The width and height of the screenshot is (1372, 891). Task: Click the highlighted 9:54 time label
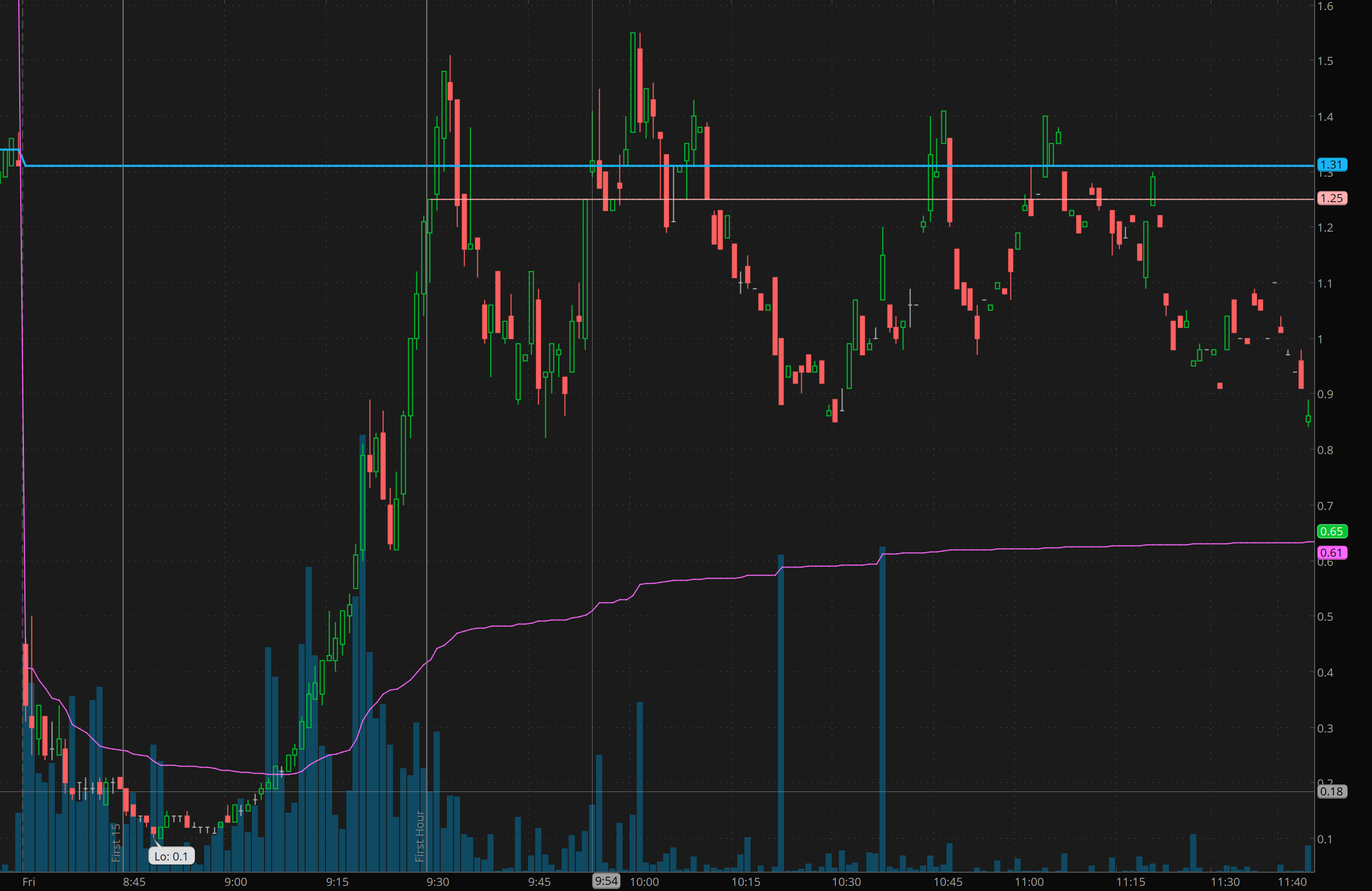click(x=606, y=881)
